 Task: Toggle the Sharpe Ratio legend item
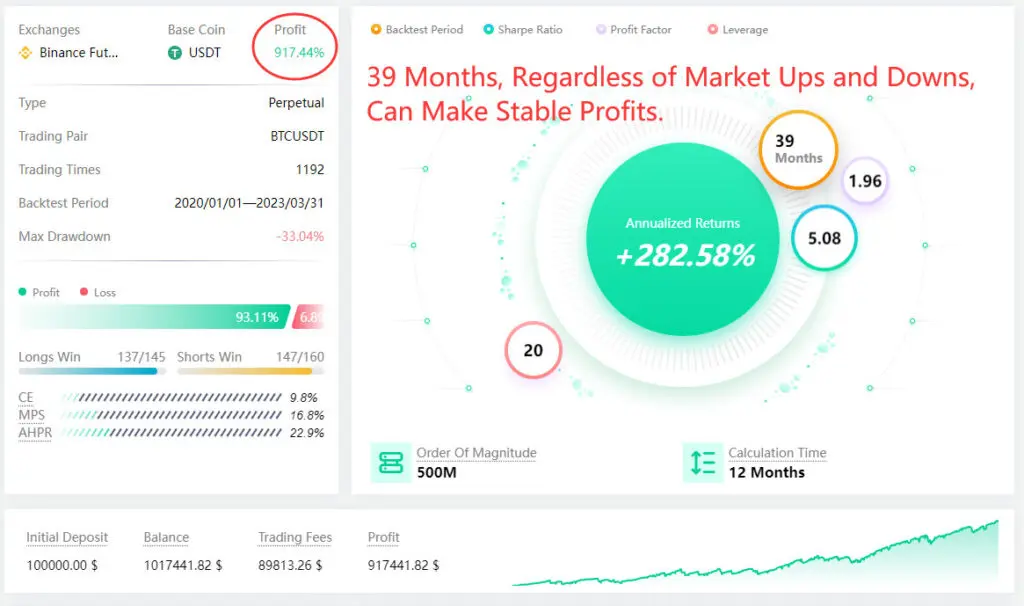522,30
